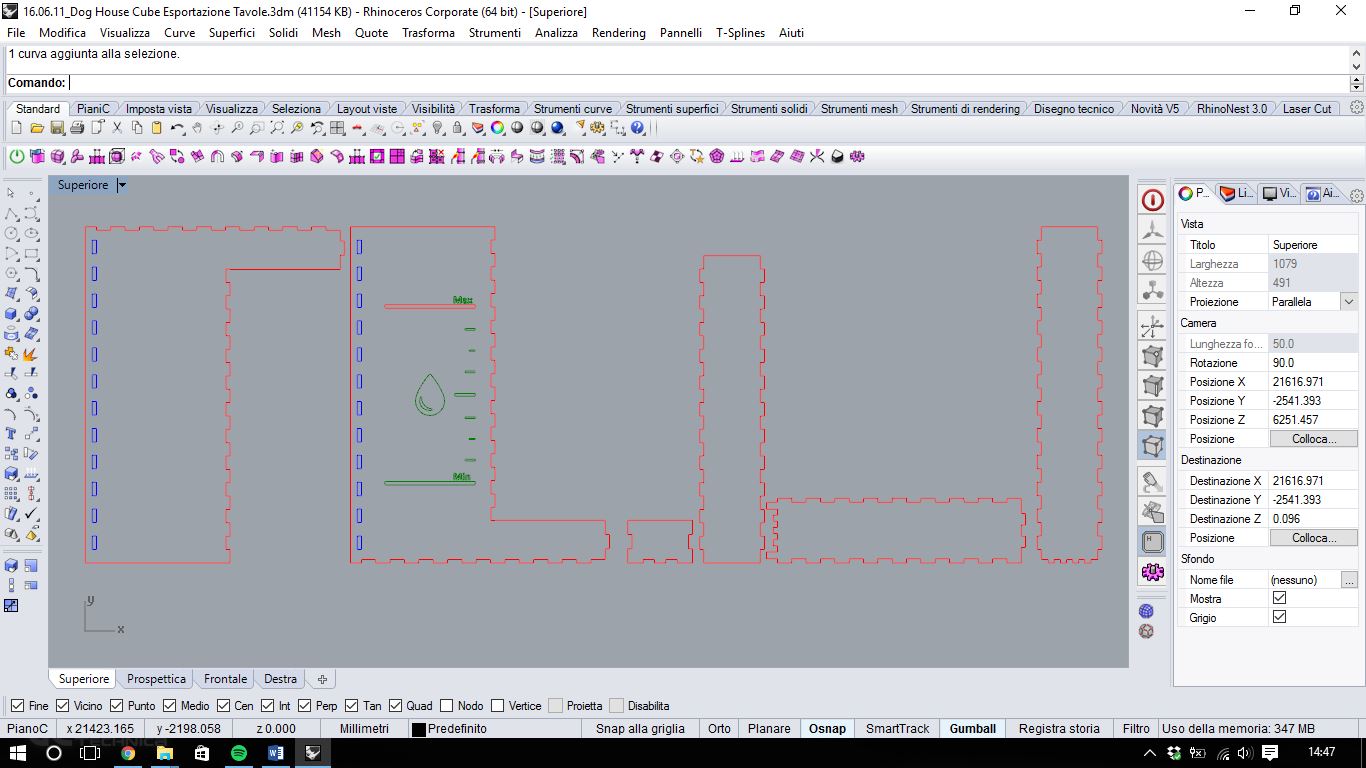Click the Paste clipboard icon
Viewport: 1366px width, 768px height.
click(157, 128)
